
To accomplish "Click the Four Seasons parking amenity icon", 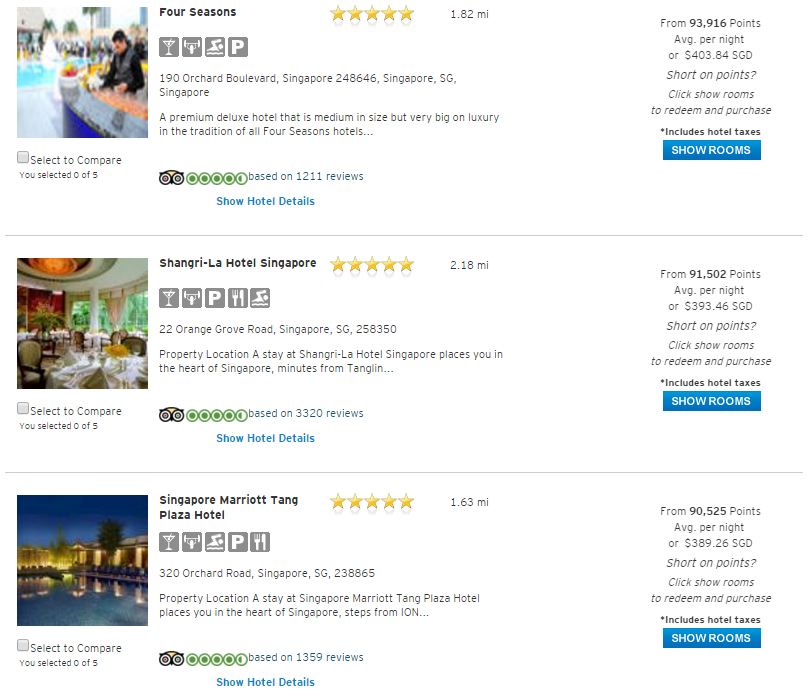I will (x=238, y=47).
